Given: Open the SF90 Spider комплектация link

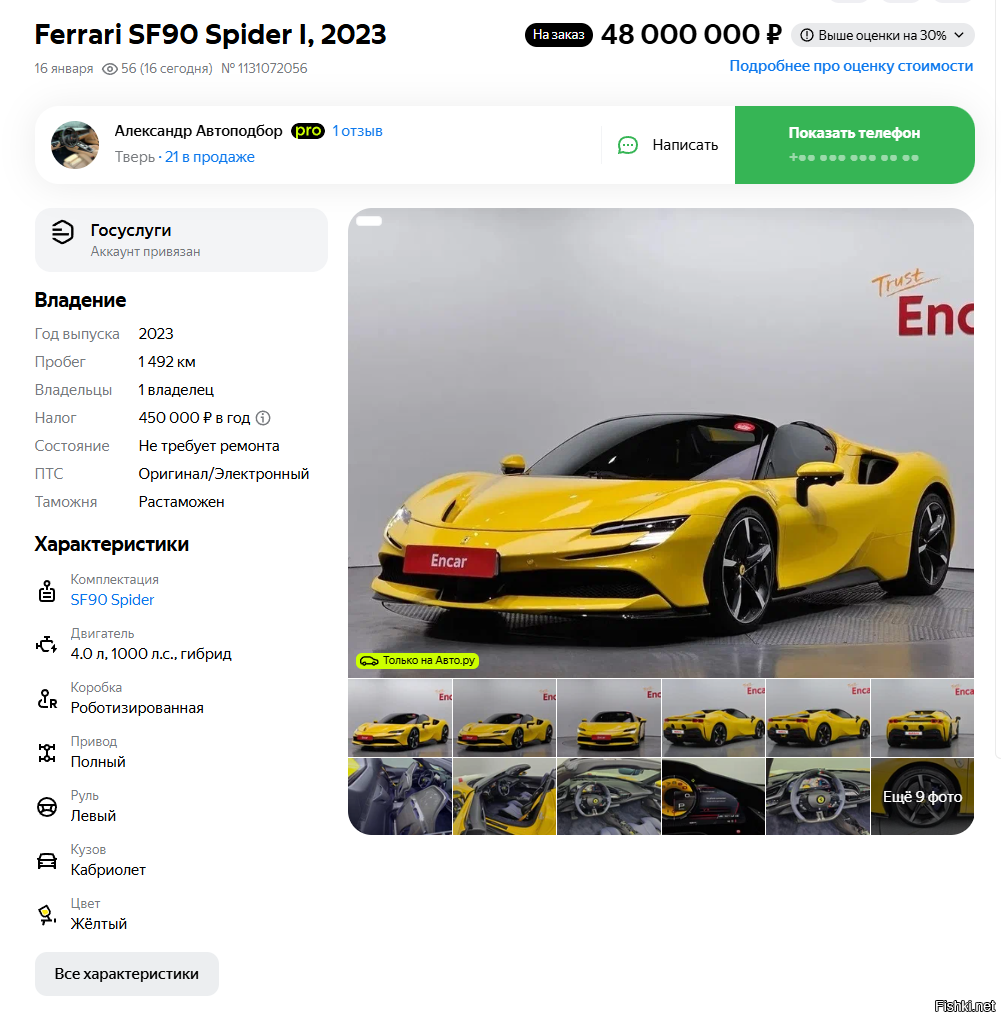Looking at the screenshot, I should [112, 600].
